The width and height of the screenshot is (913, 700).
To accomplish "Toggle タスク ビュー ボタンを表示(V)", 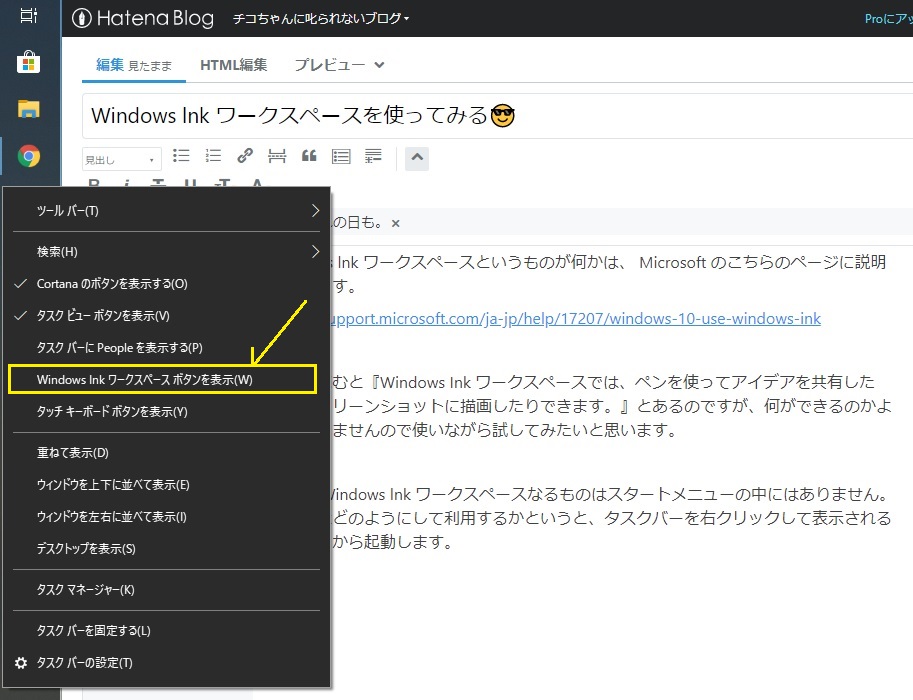I will tap(166, 316).
